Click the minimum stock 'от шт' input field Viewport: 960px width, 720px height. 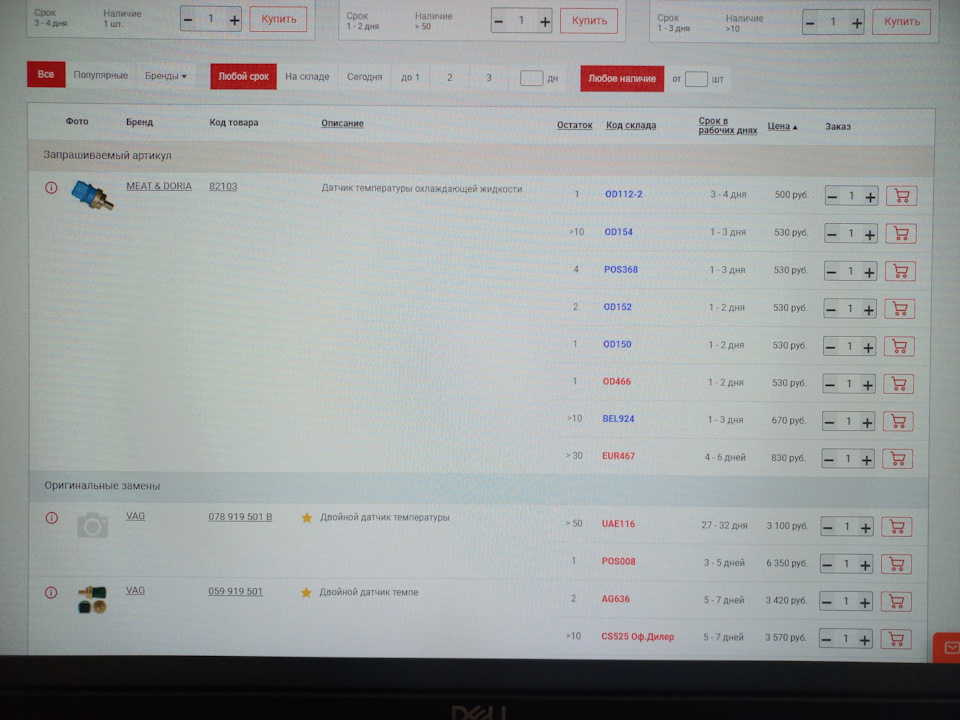(696, 79)
